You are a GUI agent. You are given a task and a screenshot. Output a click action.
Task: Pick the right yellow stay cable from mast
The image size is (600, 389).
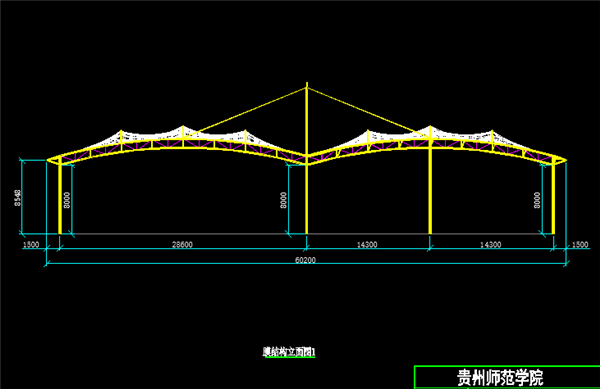(368, 113)
